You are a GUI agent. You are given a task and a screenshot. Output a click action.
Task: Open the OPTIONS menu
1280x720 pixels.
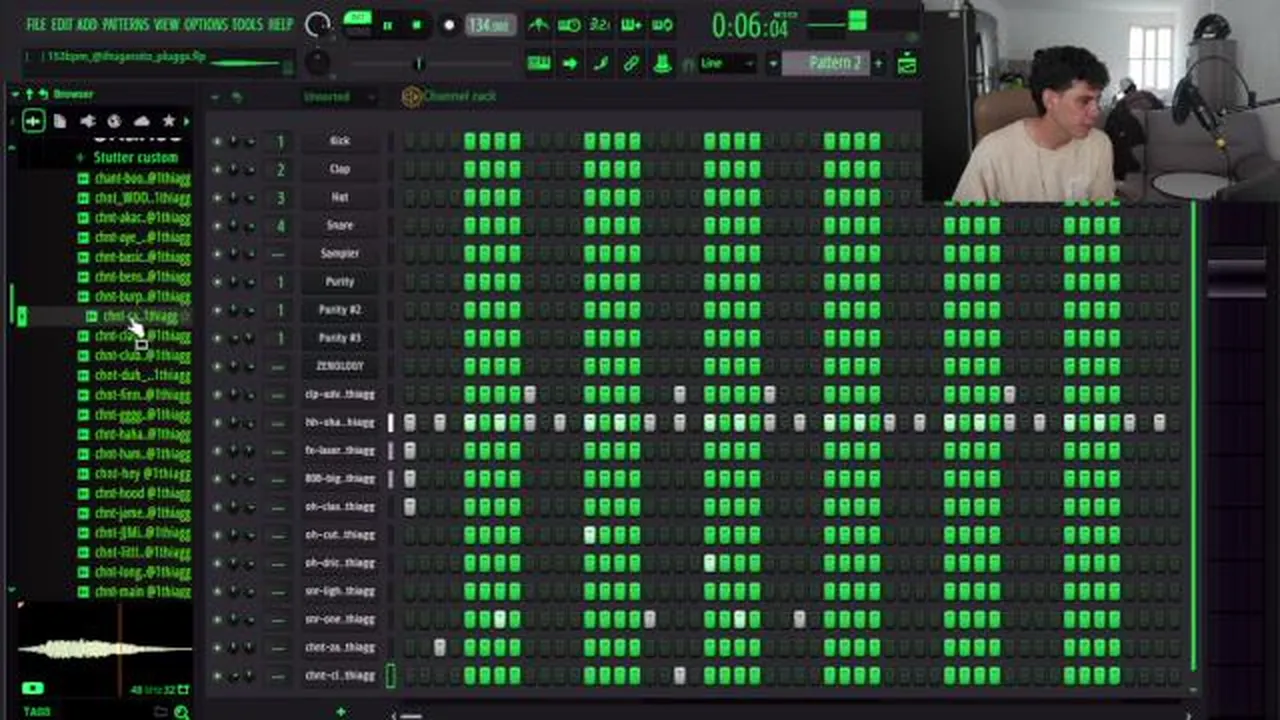[205, 24]
